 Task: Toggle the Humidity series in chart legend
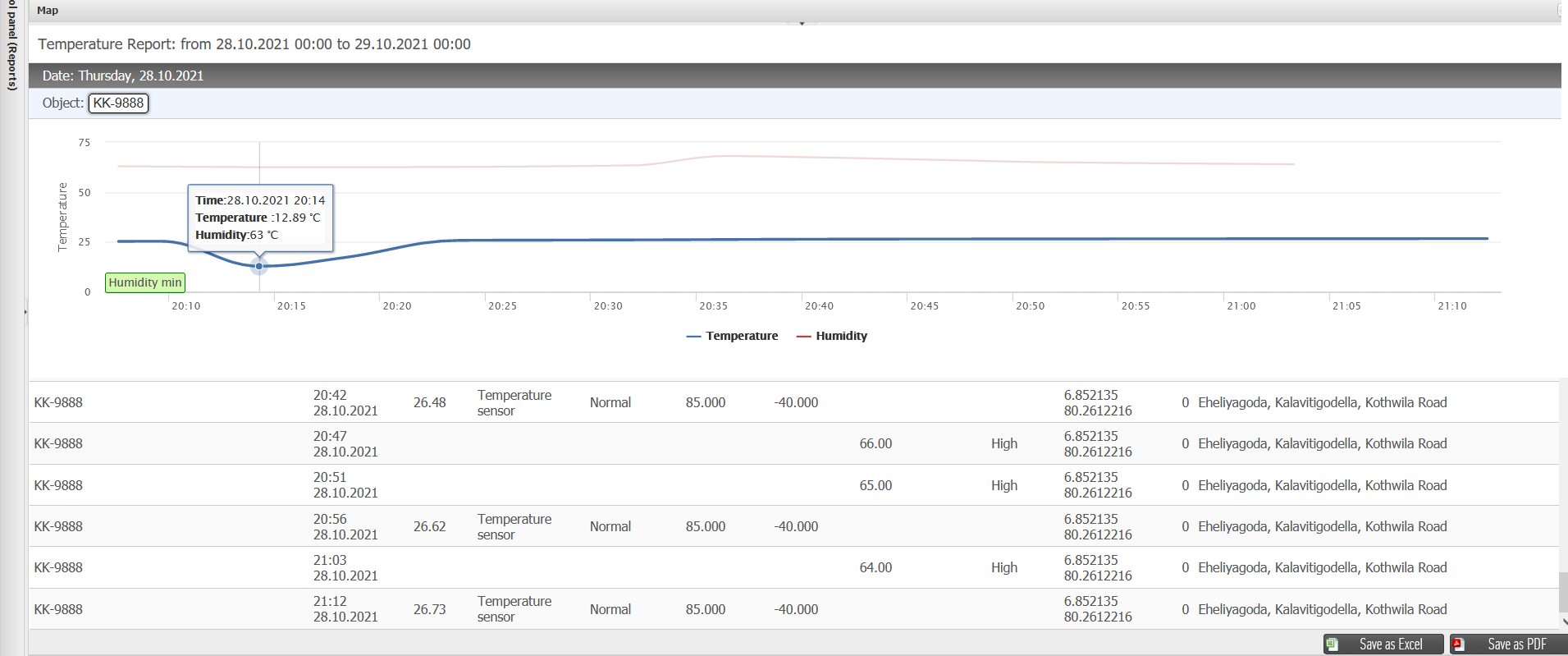(x=832, y=336)
